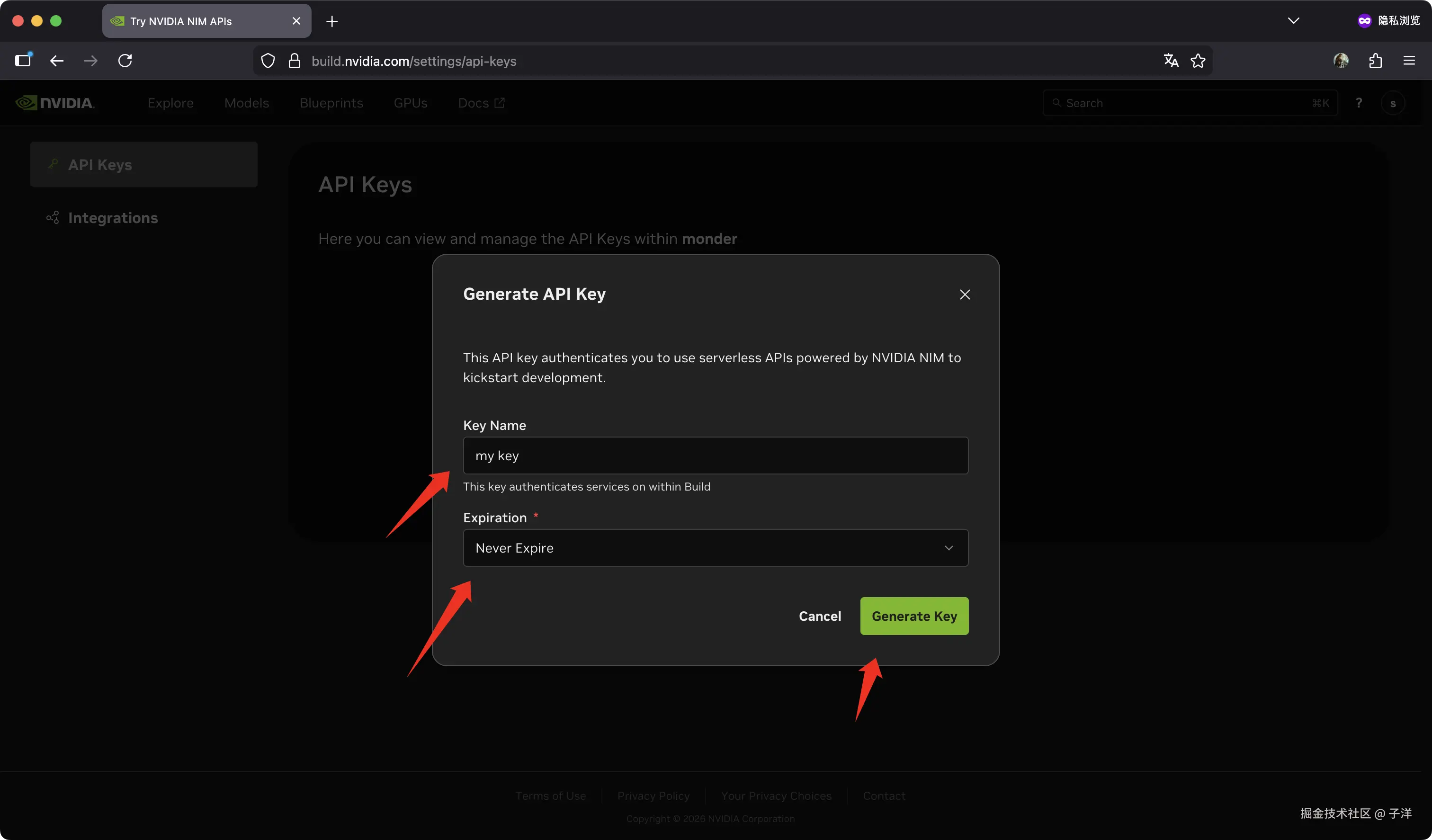1432x840 pixels.
Task: Open the browser hamburger application menu
Action: click(1409, 61)
